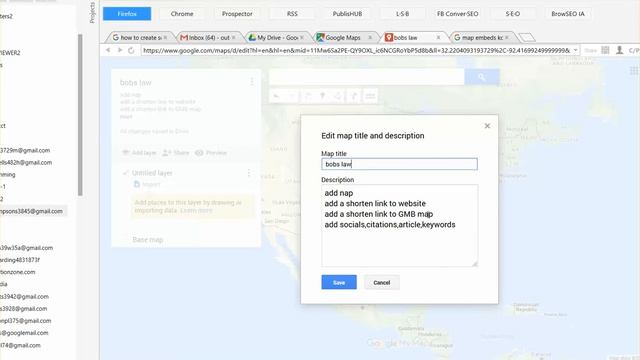Click the grid icon beside the address bar
This screenshot has width=640, height=360.
point(605,50)
